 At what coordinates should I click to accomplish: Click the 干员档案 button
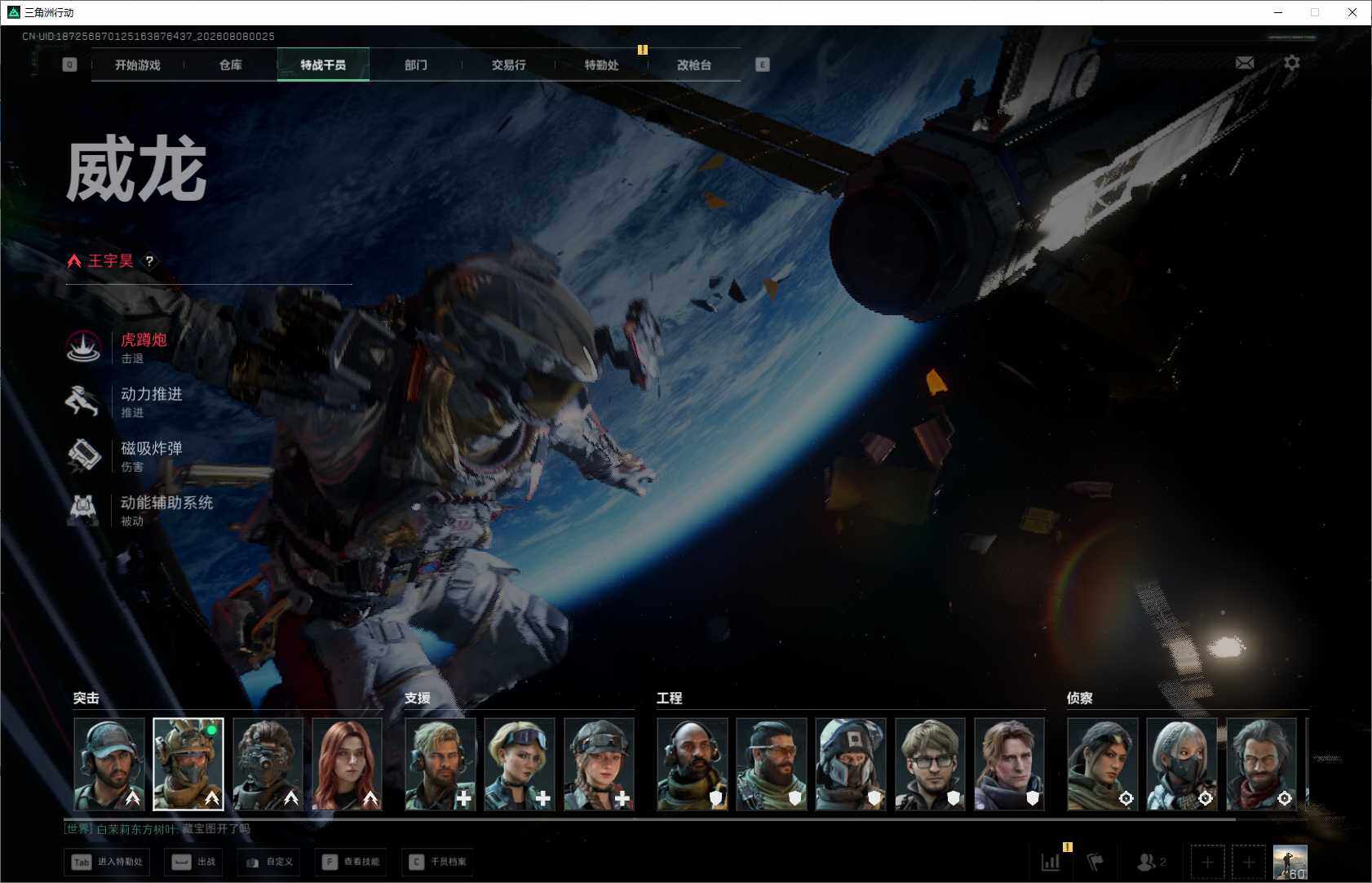437,862
